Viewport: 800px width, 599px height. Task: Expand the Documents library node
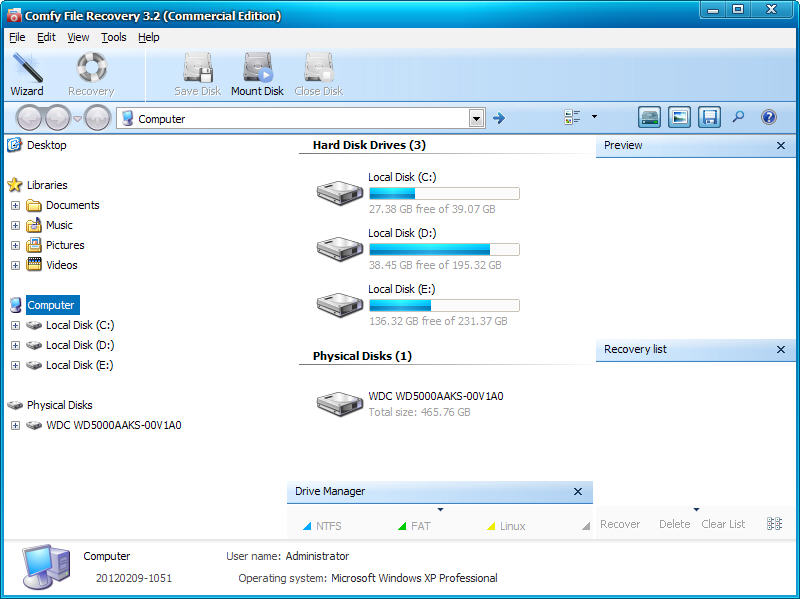(15, 205)
